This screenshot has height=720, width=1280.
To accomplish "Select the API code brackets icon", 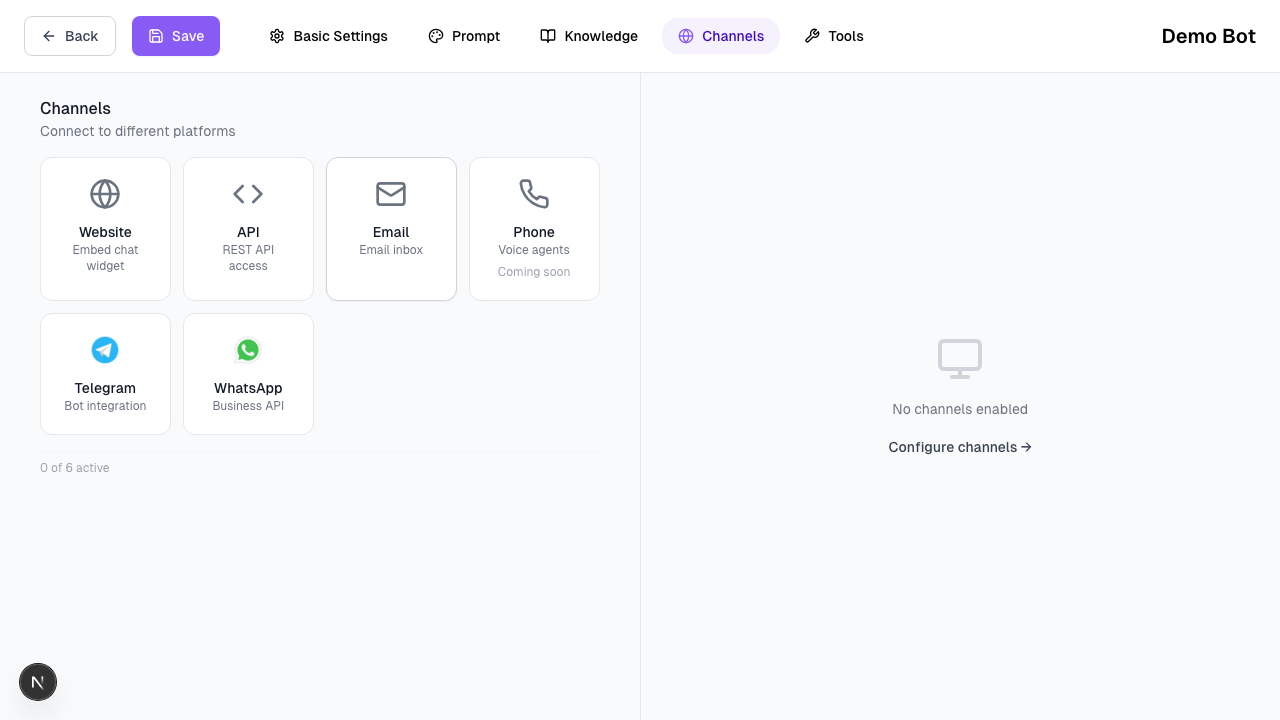I will 248,194.
